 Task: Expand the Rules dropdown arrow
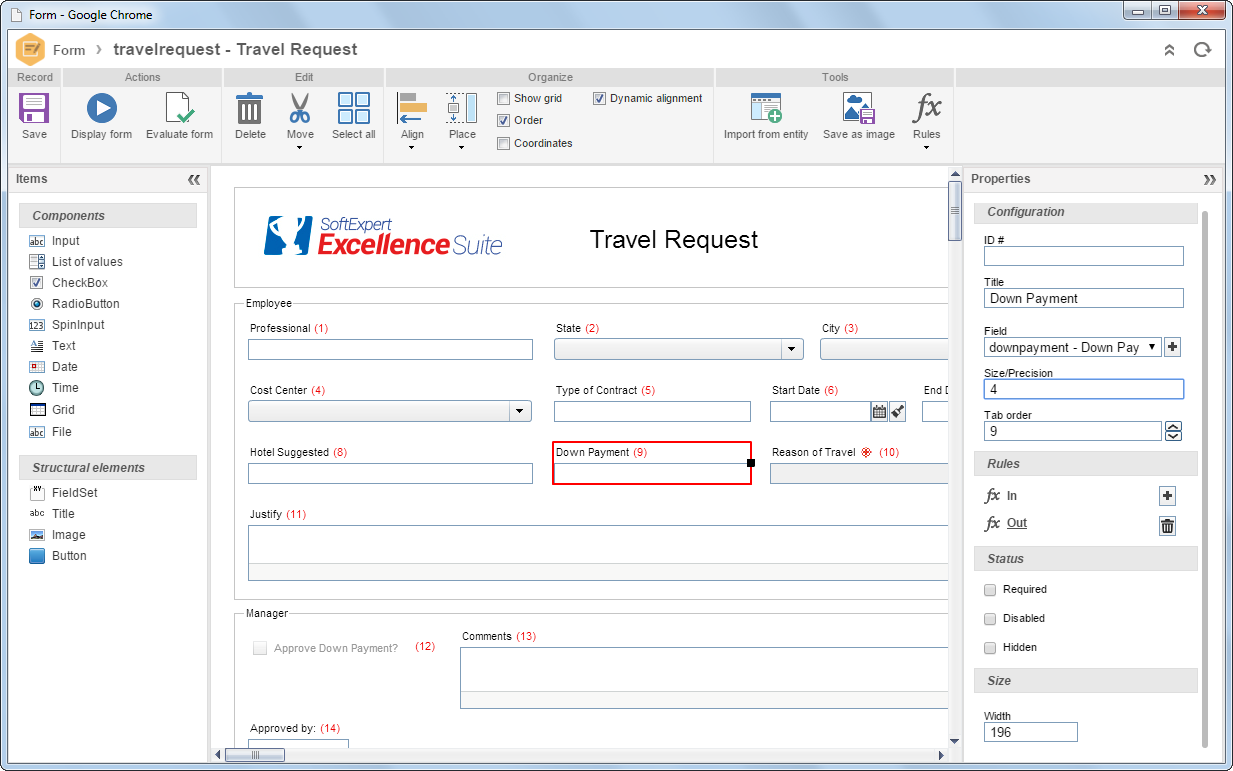927,148
